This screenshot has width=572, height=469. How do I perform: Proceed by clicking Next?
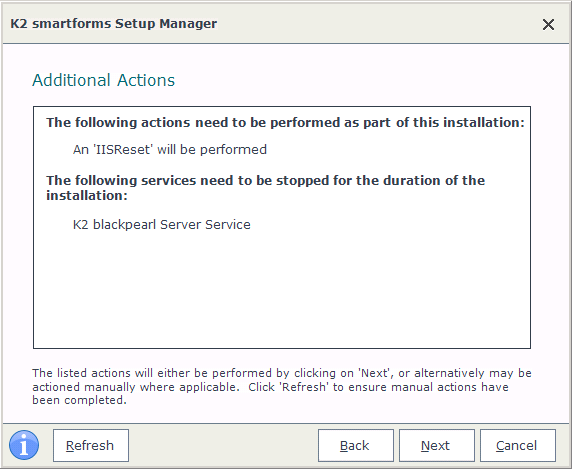(x=437, y=445)
